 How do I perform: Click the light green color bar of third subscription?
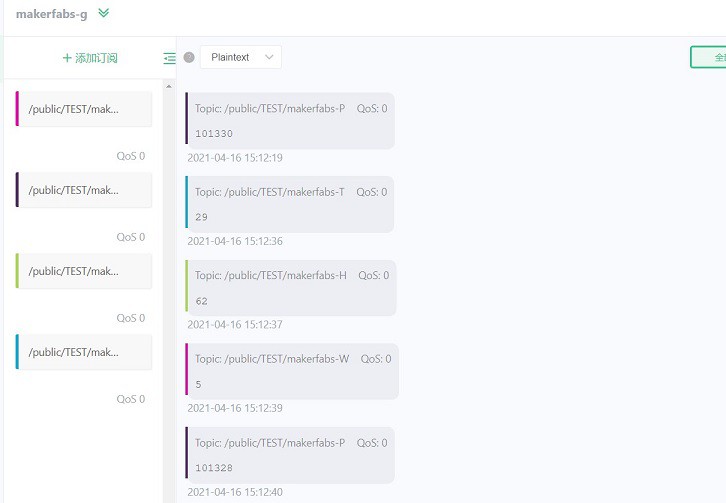click(x=17, y=271)
